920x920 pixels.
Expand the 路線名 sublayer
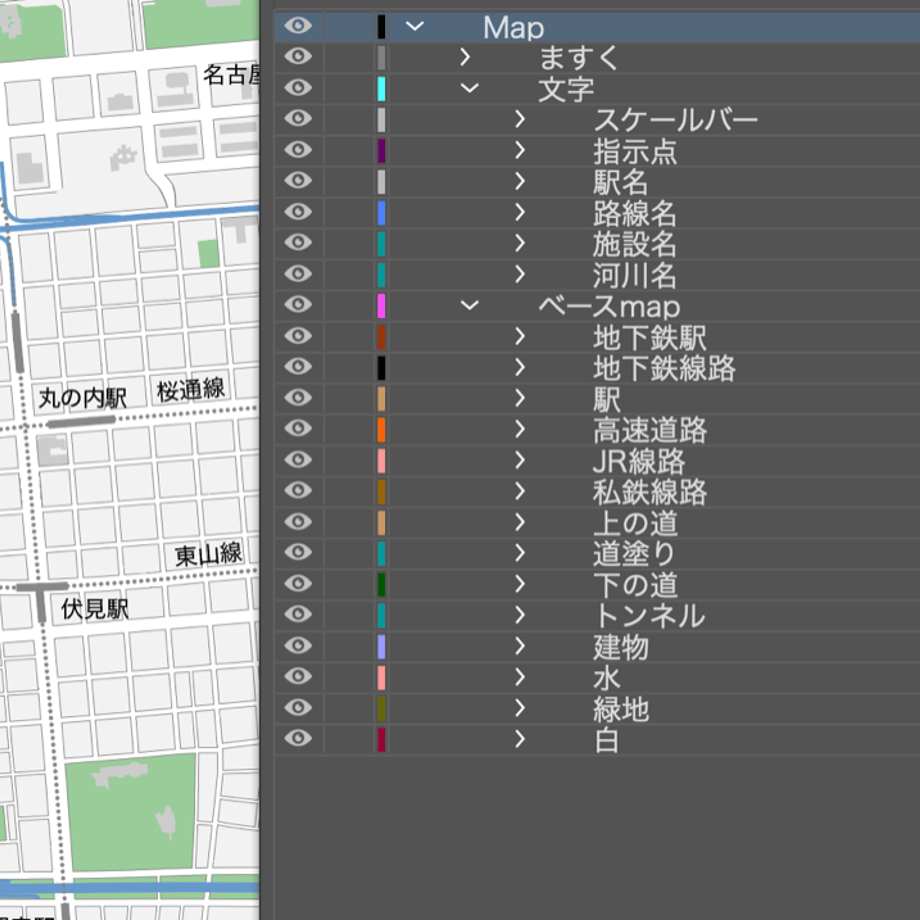click(520, 212)
